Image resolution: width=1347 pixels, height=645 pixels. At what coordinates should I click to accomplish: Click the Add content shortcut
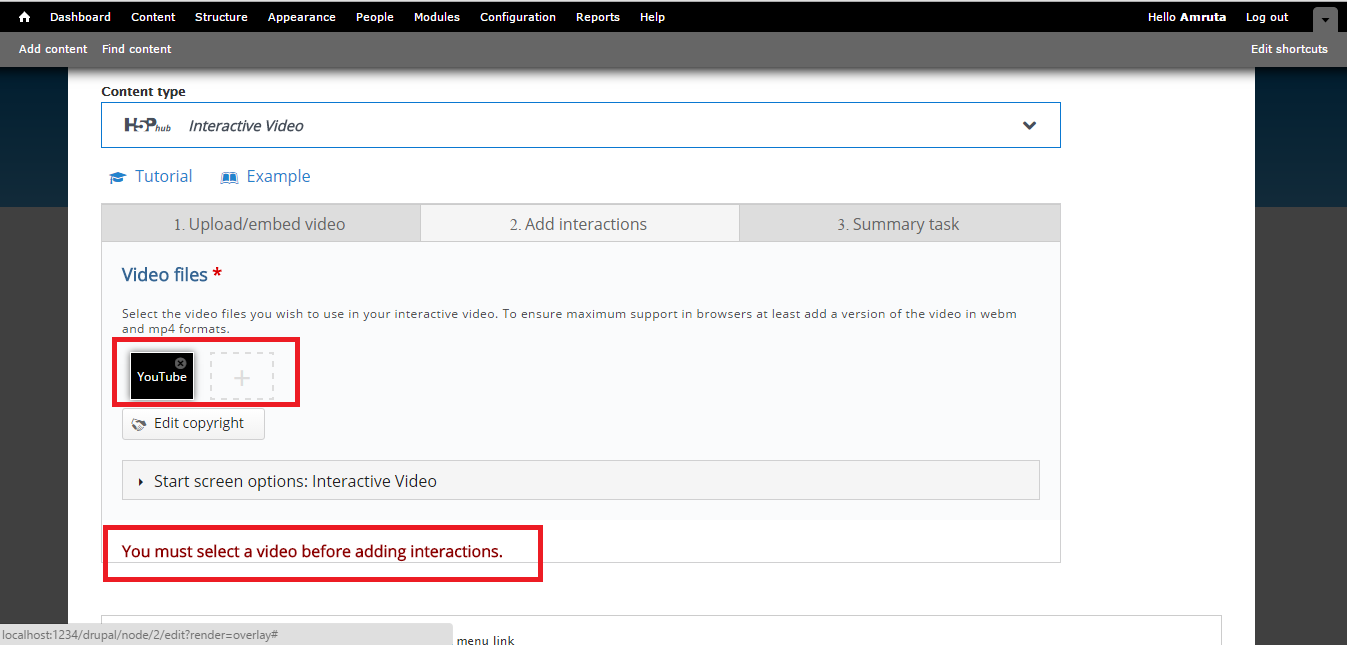click(x=53, y=49)
